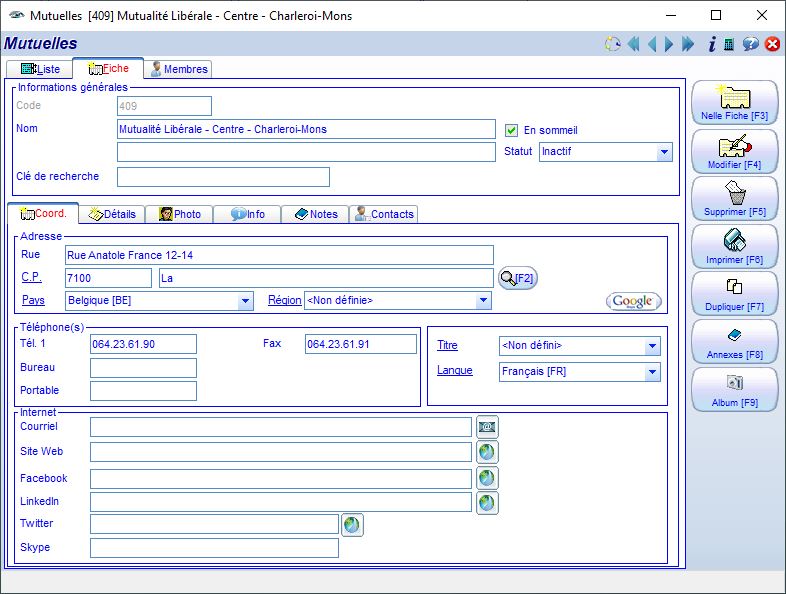
Task: Switch to the Liste tab
Action: pyautogui.click(x=40, y=69)
